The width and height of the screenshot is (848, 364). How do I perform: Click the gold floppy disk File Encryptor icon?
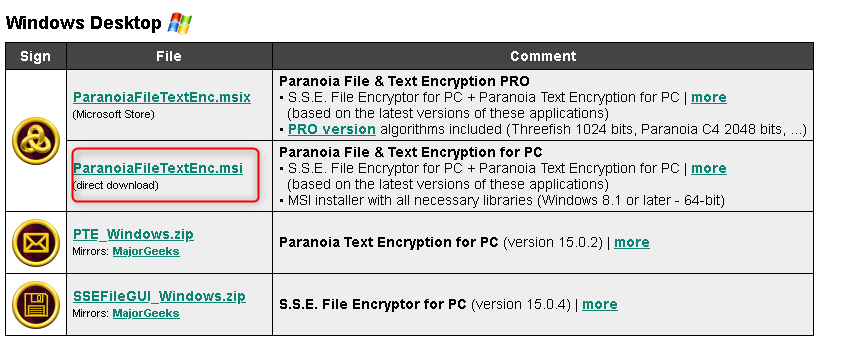tap(36, 305)
